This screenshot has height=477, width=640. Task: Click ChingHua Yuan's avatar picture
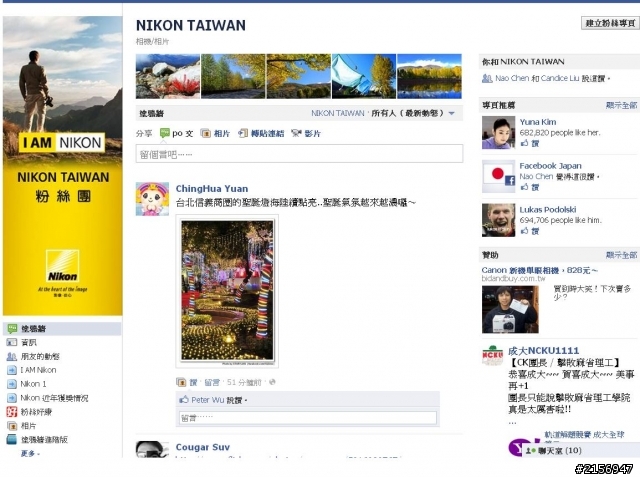coord(152,199)
